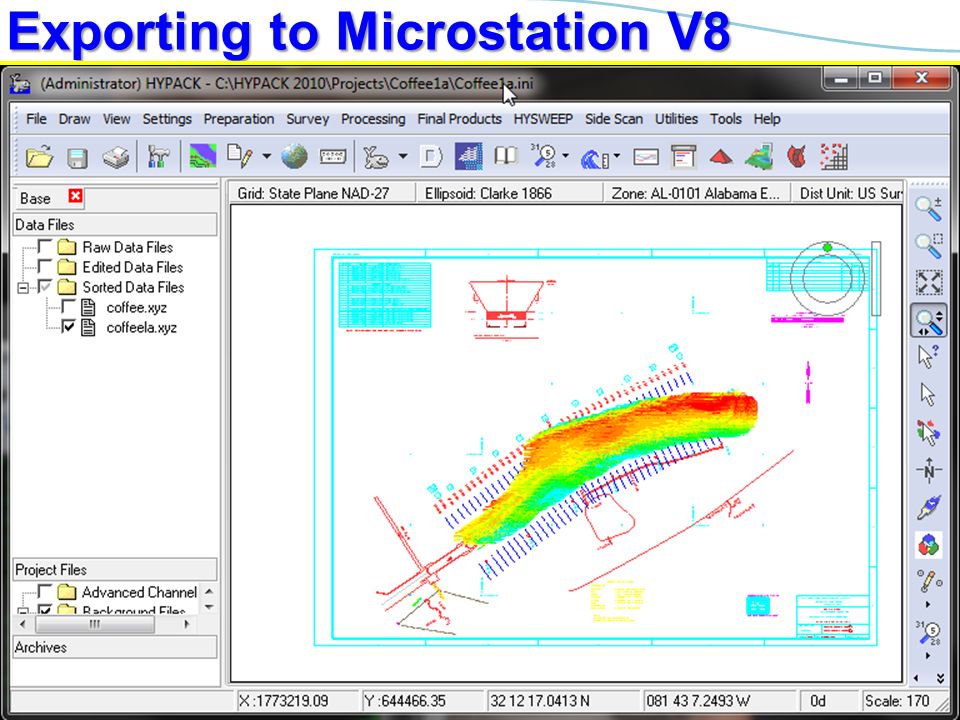
Task: Open dropdown arrow beside wave tide icon
Action: pyautogui.click(x=617, y=156)
